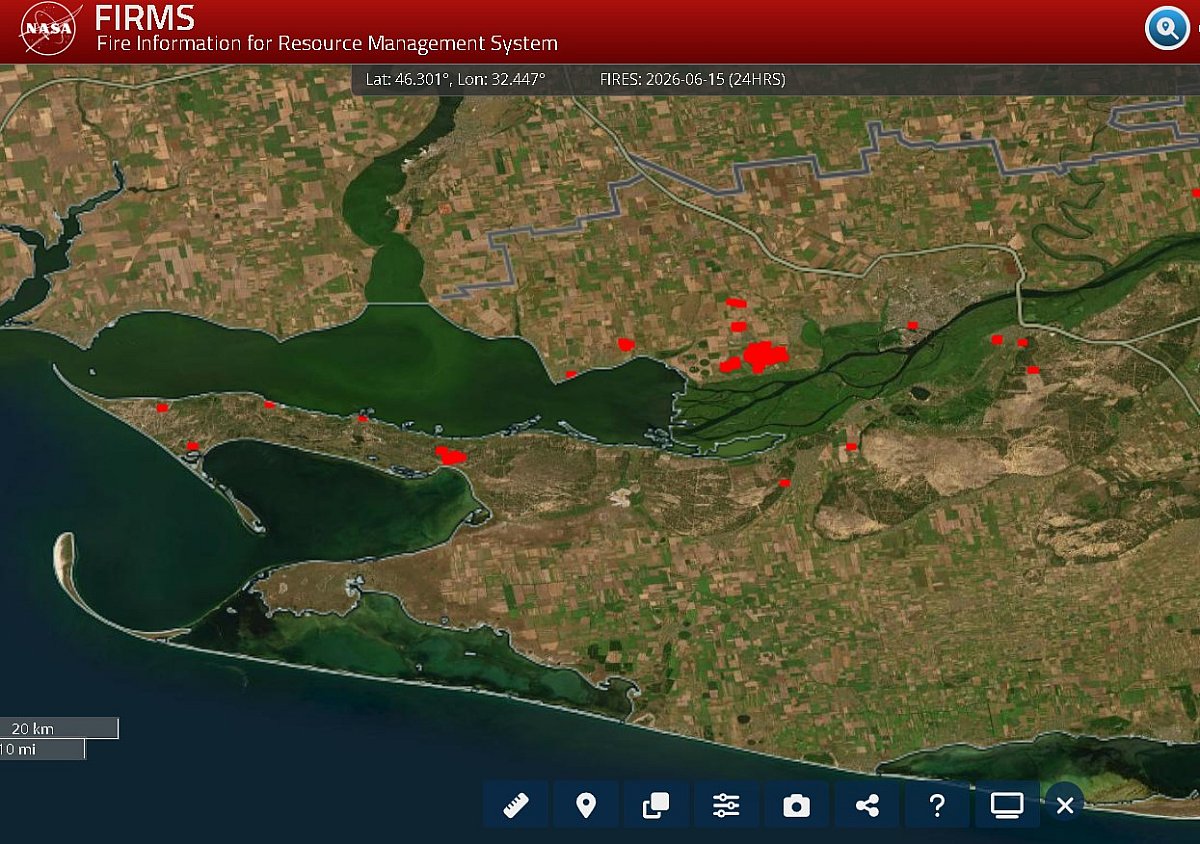1200x844 pixels.
Task: Click the share icon
Action: click(x=867, y=805)
